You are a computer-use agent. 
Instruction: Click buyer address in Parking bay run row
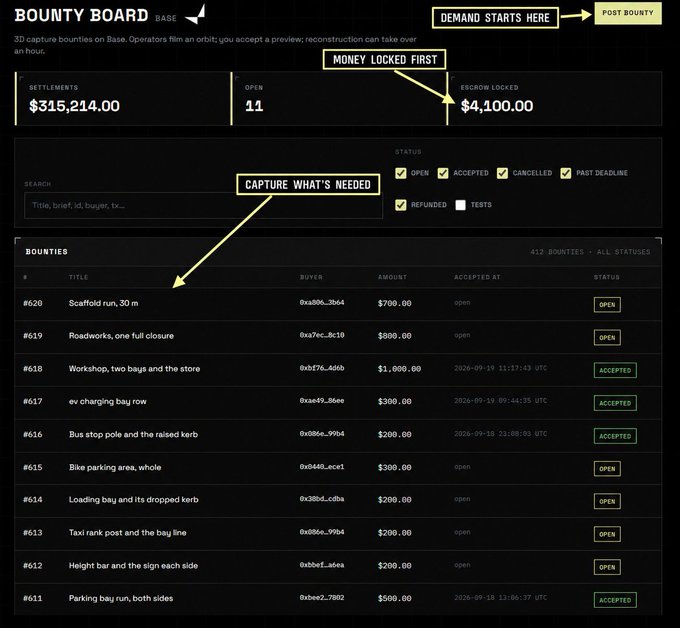pyautogui.click(x=322, y=598)
